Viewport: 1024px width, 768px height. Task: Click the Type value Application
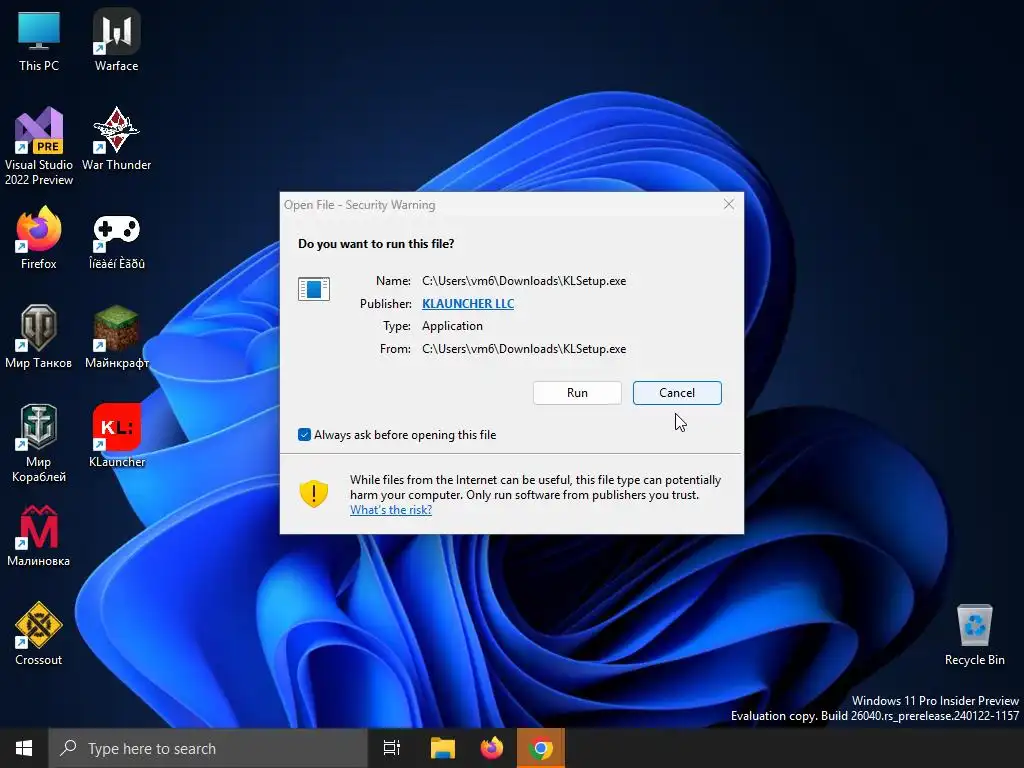[453, 326]
